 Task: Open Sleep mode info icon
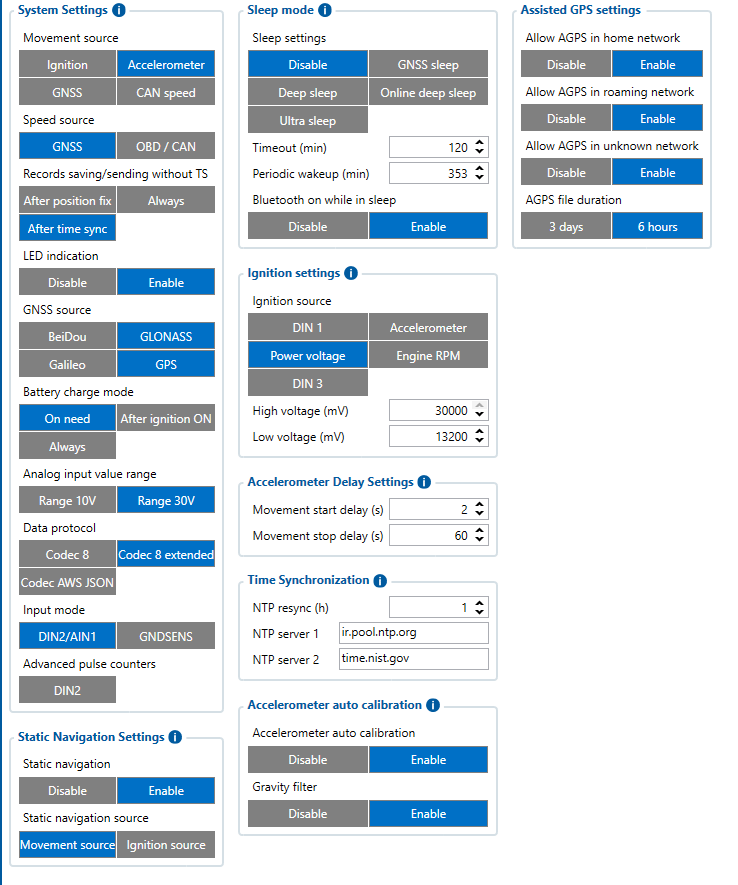coord(325,10)
